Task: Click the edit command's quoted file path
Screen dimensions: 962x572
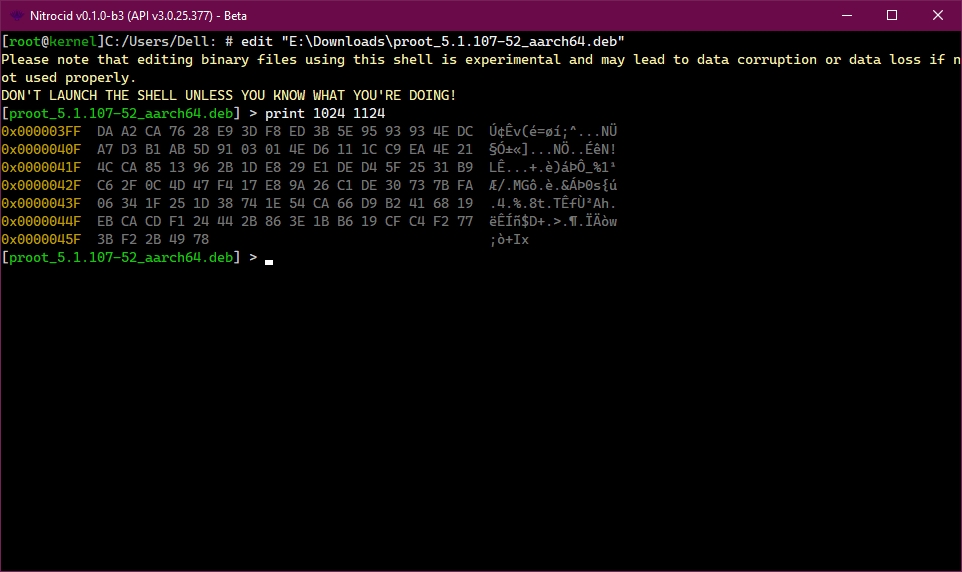Action: point(453,42)
